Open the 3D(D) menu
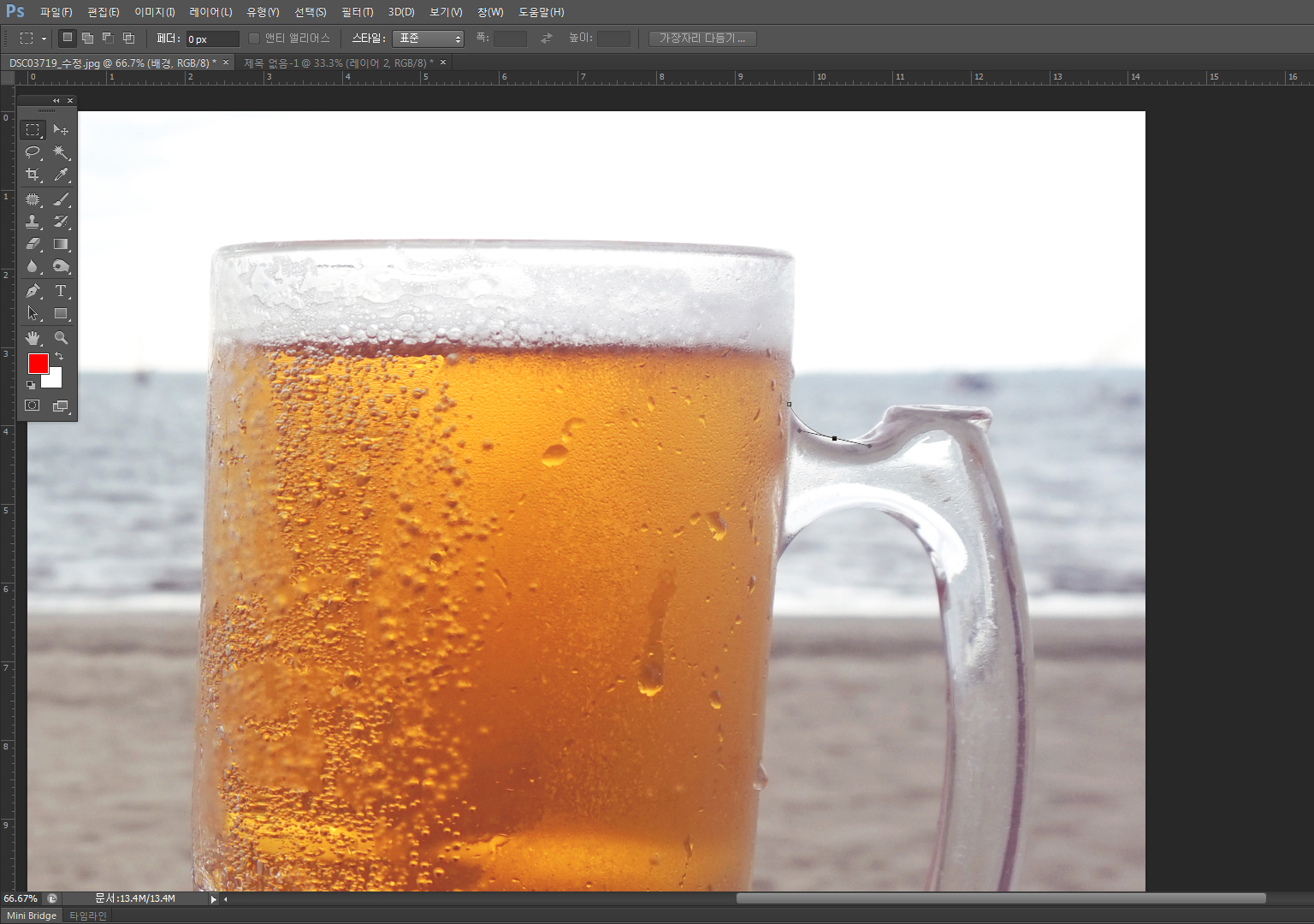 401,12
